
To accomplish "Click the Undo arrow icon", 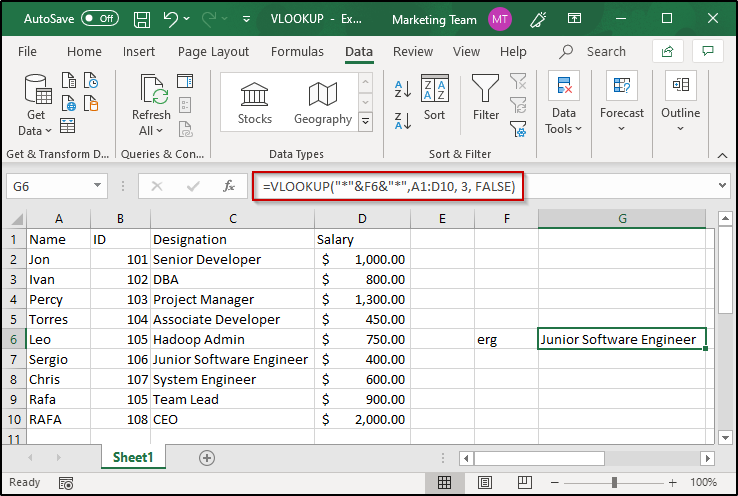I will [x=170, y=19].
